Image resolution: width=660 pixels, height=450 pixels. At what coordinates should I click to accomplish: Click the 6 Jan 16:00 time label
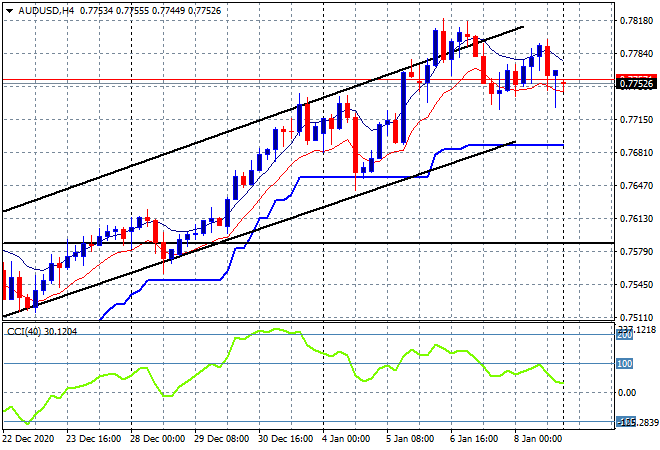coord(474,439)
